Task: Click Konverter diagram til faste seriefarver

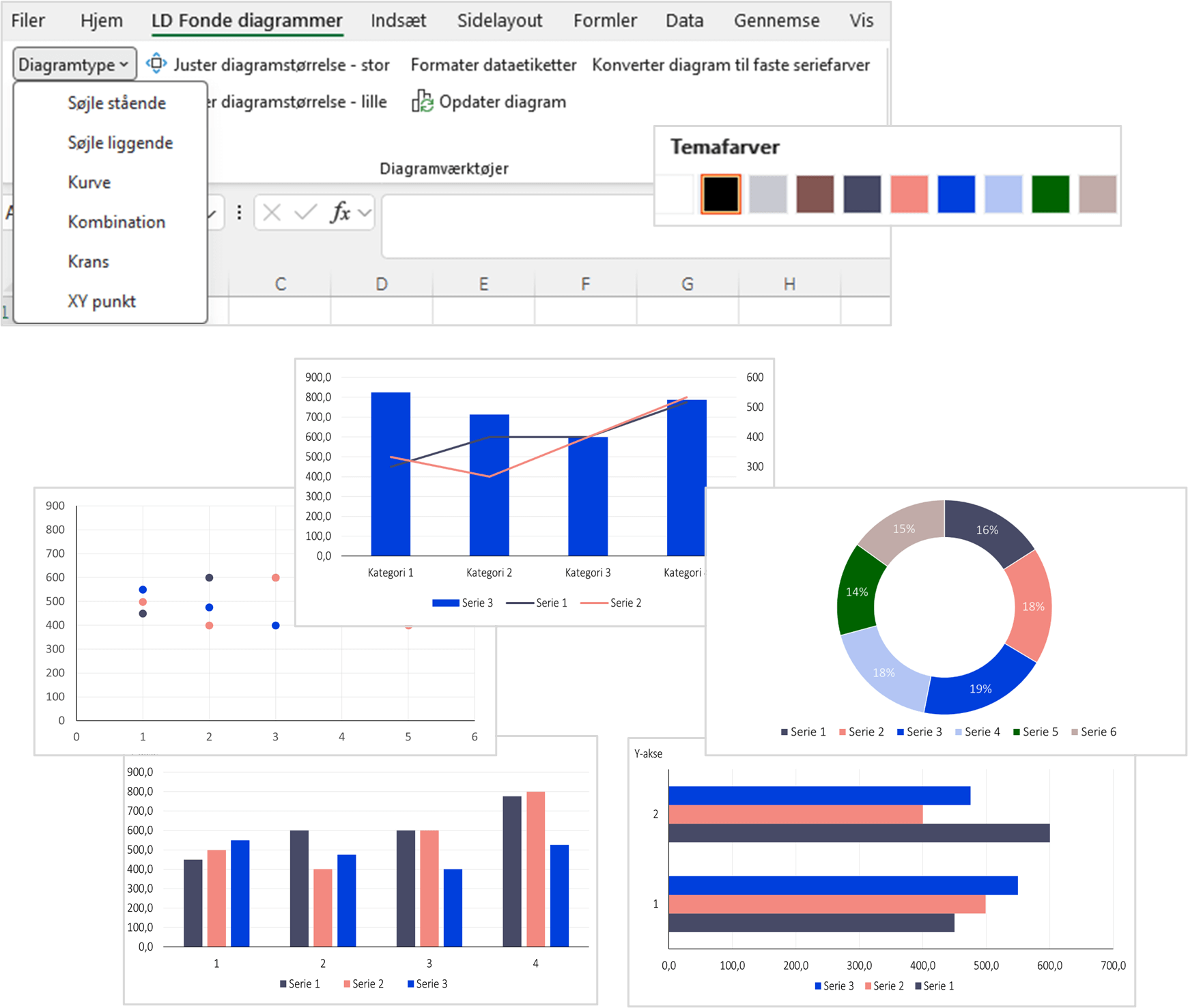Action: click(731, 65)
